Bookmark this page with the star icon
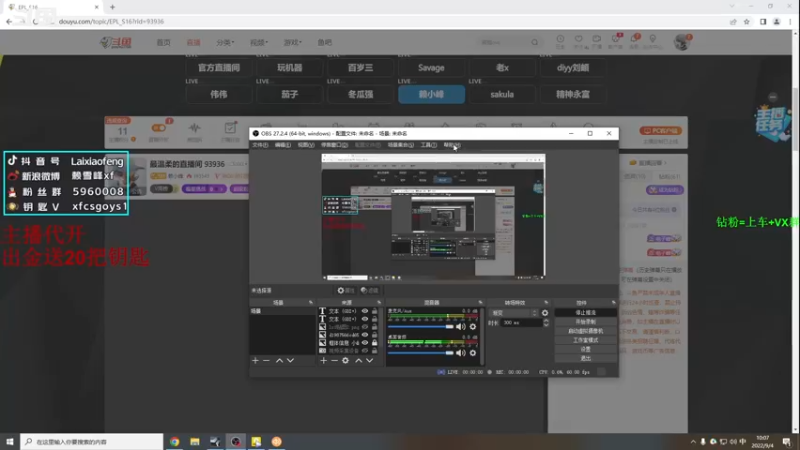The height and width of the screenshot is (450, 800). coord(746,21)
